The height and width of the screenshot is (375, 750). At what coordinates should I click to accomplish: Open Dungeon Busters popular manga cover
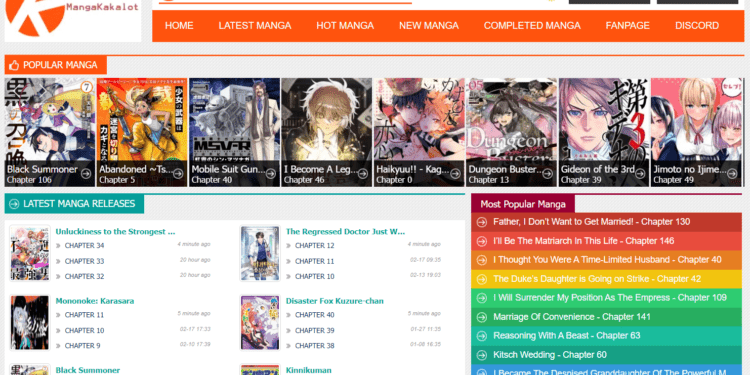pos(511,132)
